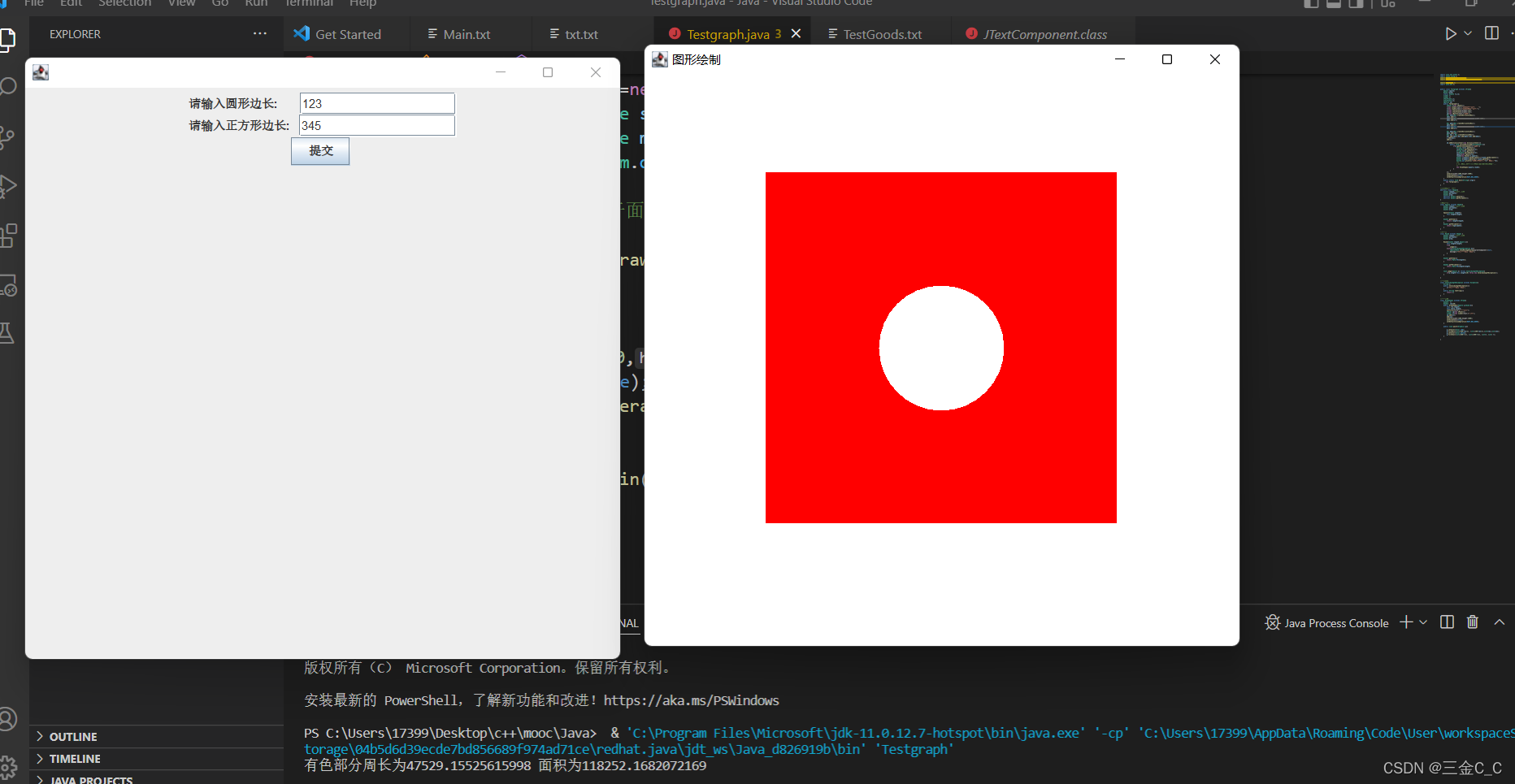Click the 提交 submit button
The height and width of the screenshot is (784, 1515).
[320, 151]
